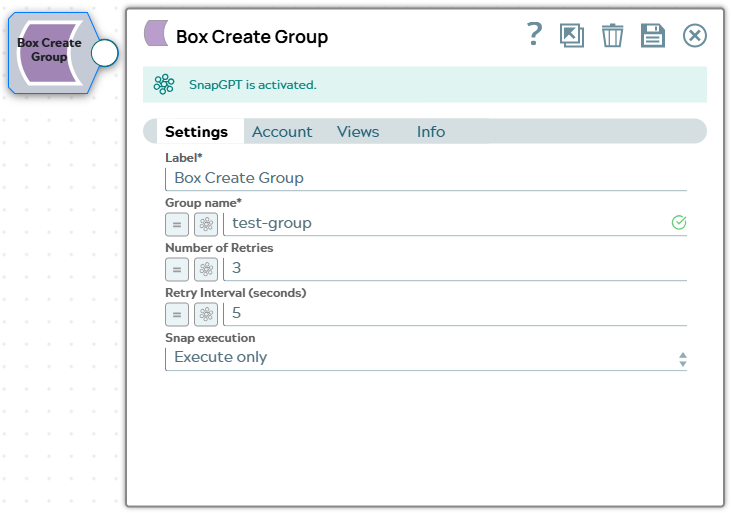This screenshot has height=513, width=732.
Task: Click the Snap execution dropdown arrows
Action: [x=683, y=359]
